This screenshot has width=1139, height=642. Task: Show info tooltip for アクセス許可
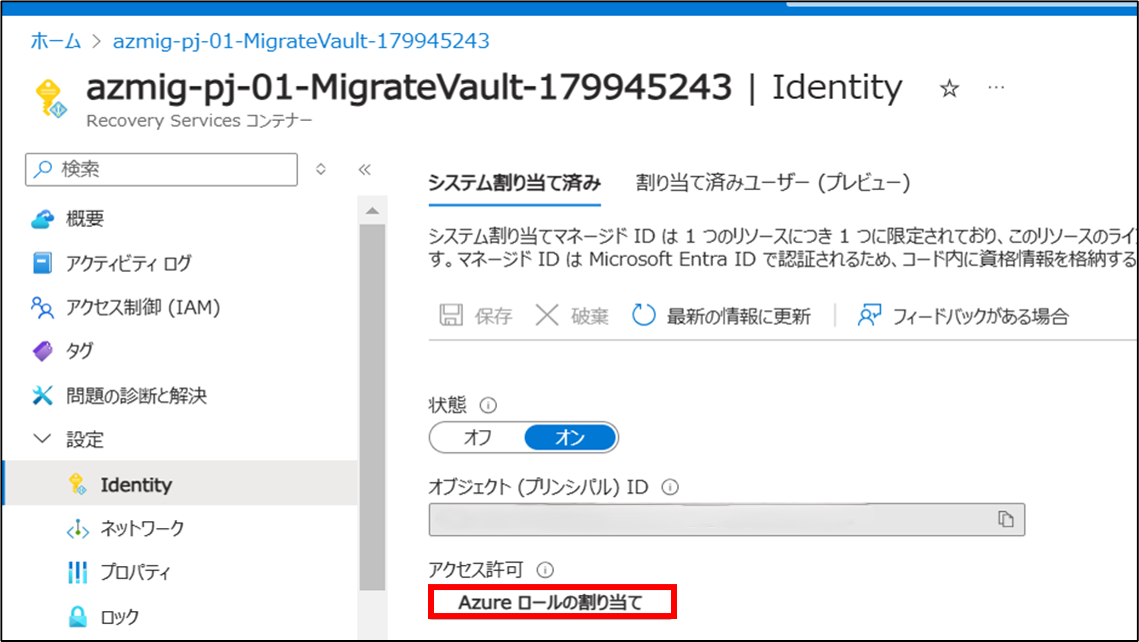[x=545, y=570]
